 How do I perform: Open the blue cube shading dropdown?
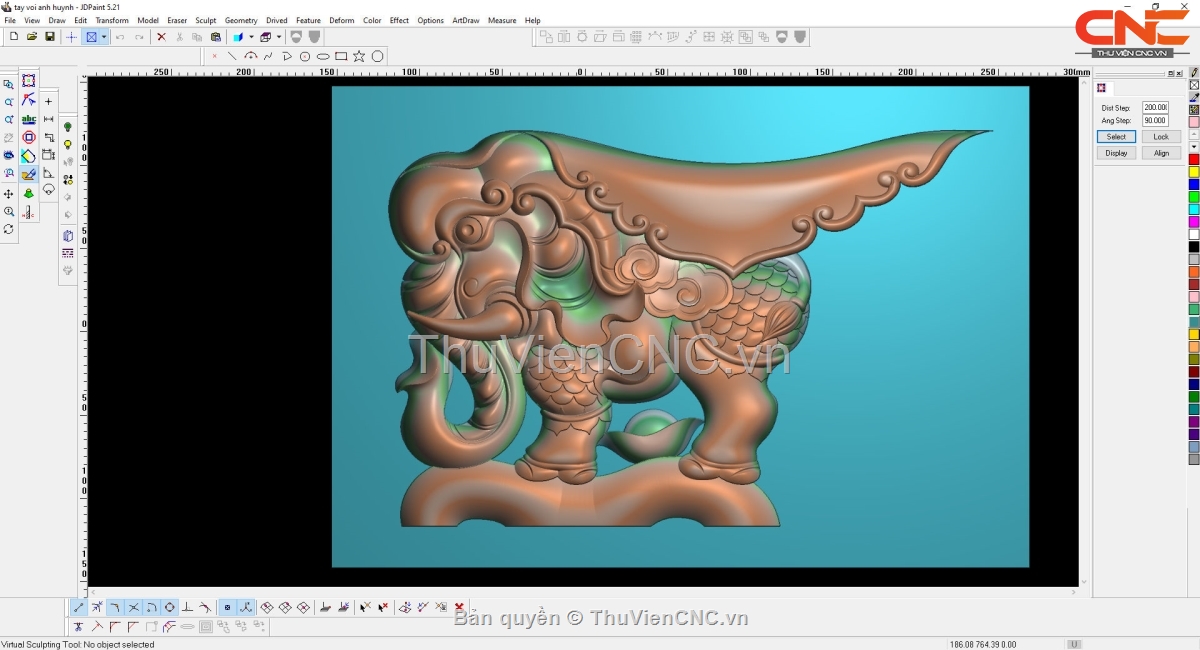tap(251, 37)
